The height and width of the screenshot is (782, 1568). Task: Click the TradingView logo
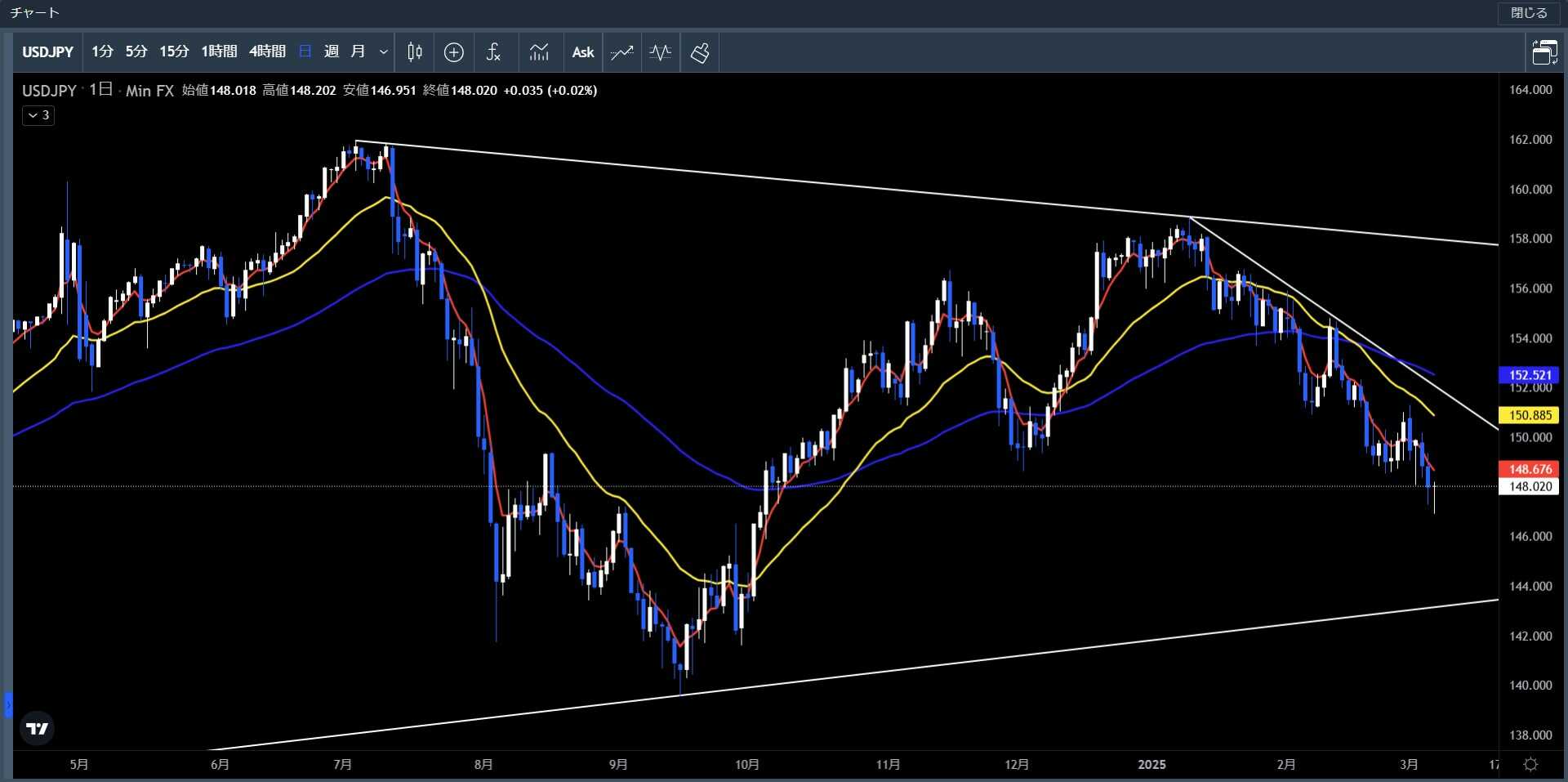(x=37, y=728)
